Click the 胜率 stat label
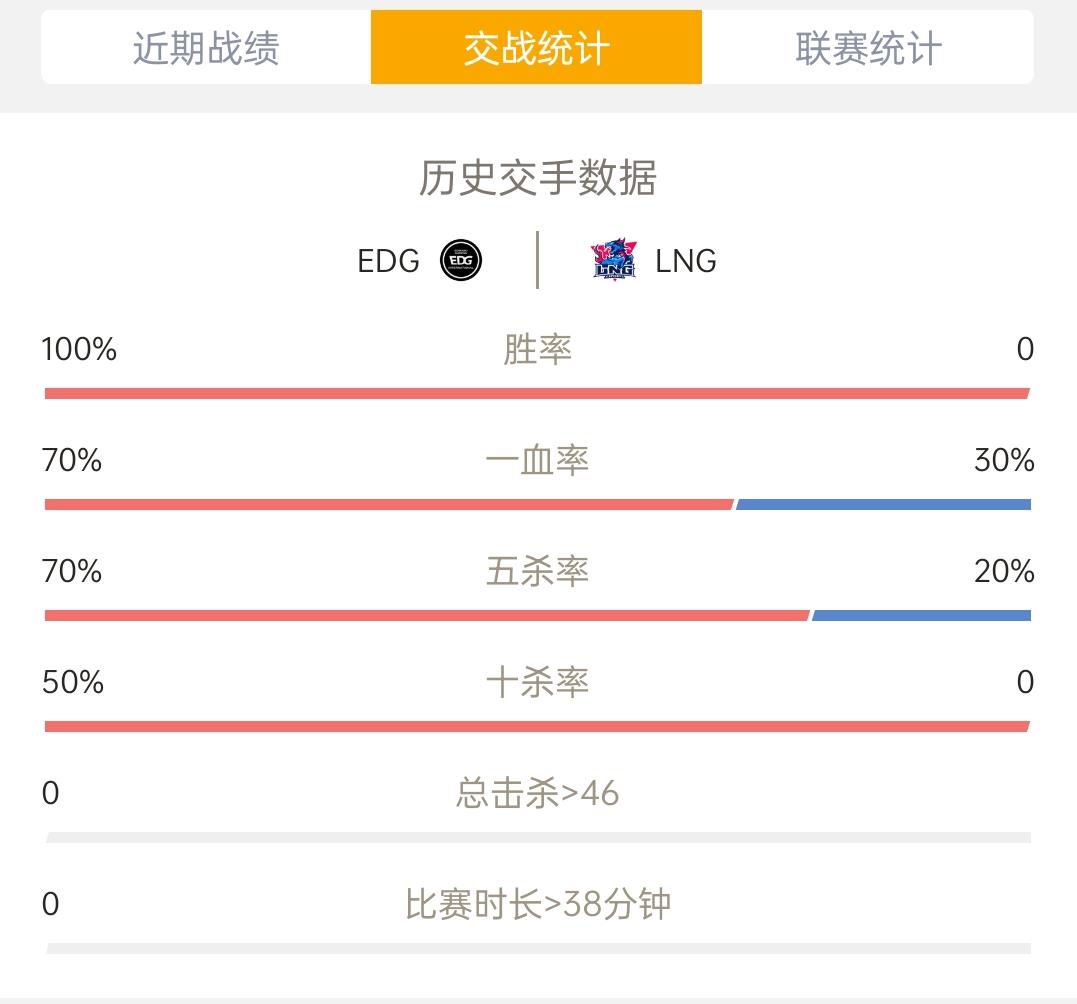Screen dimensions: 1077x1004 (x=537, y=349)
